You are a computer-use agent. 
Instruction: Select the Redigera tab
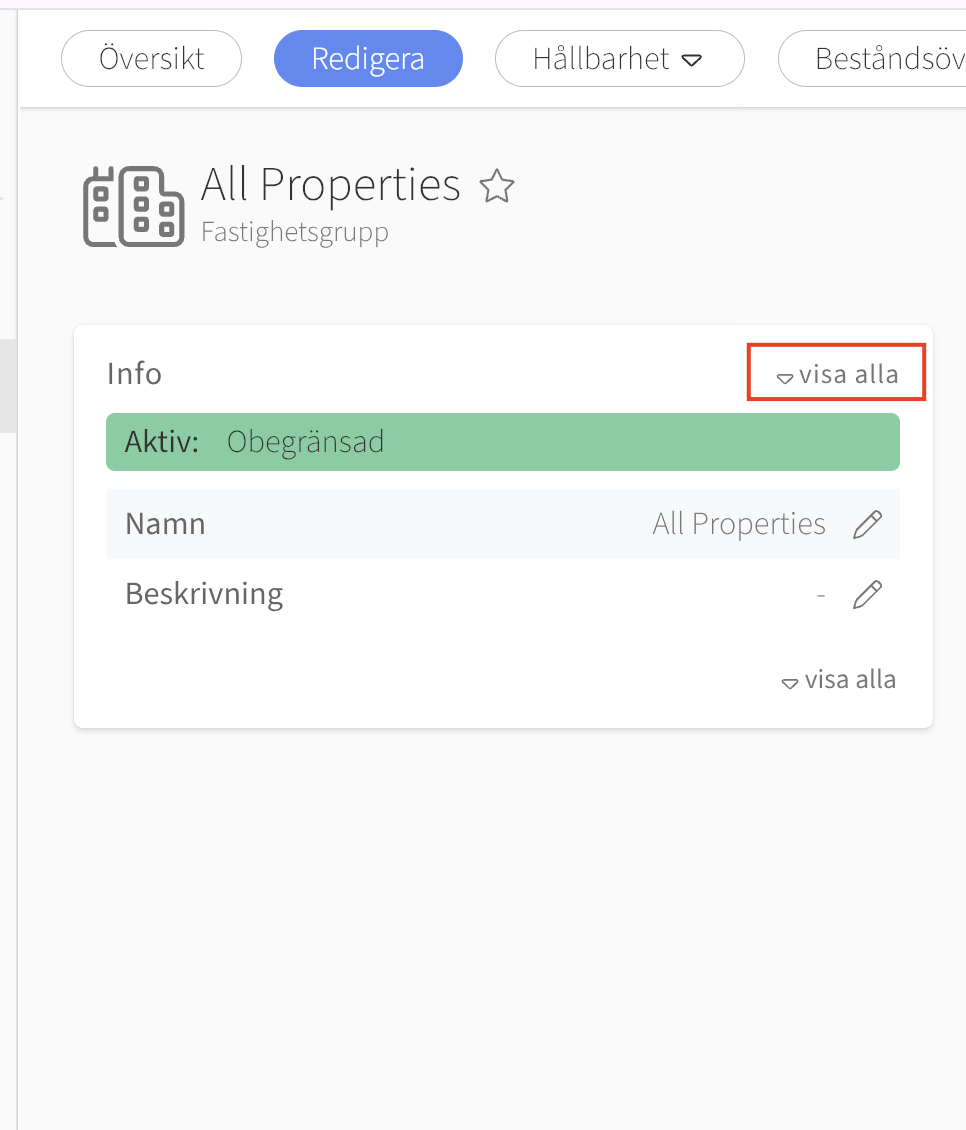click(368, 58)
